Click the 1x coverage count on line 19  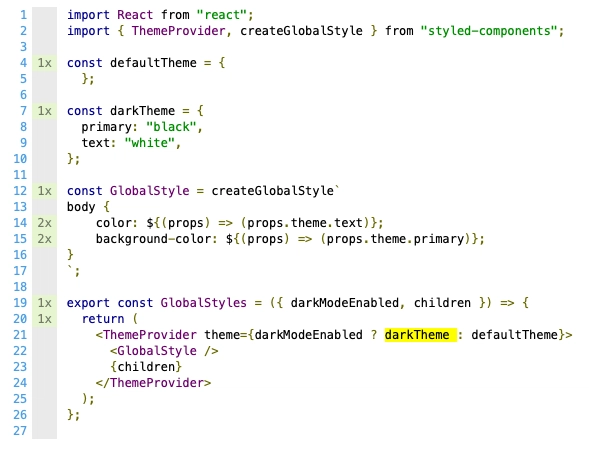[44, 303]
